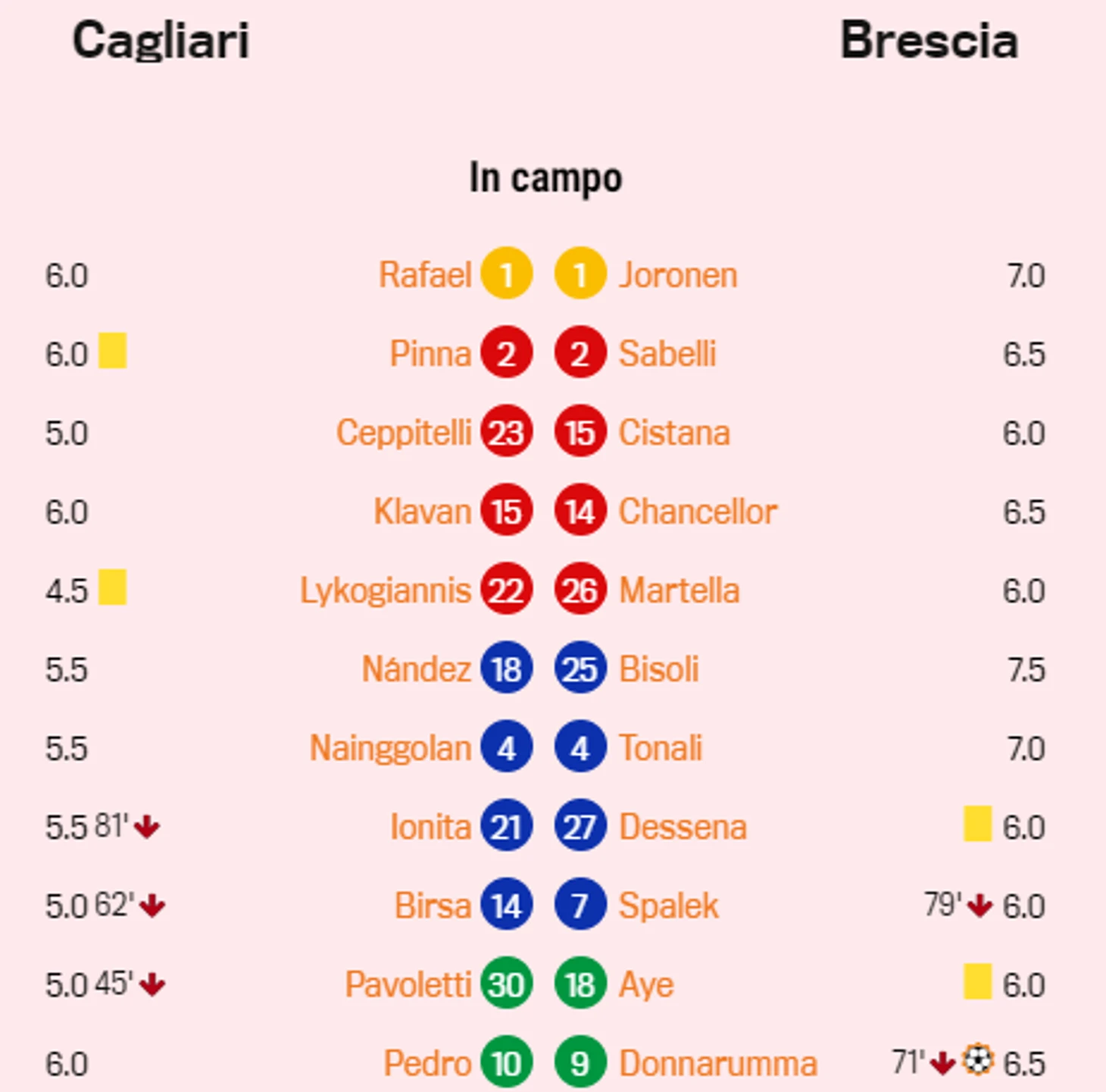This screenshot has height=1092, width=1106.
Task: Select the Brescia team heading
Action: (929, 40)
